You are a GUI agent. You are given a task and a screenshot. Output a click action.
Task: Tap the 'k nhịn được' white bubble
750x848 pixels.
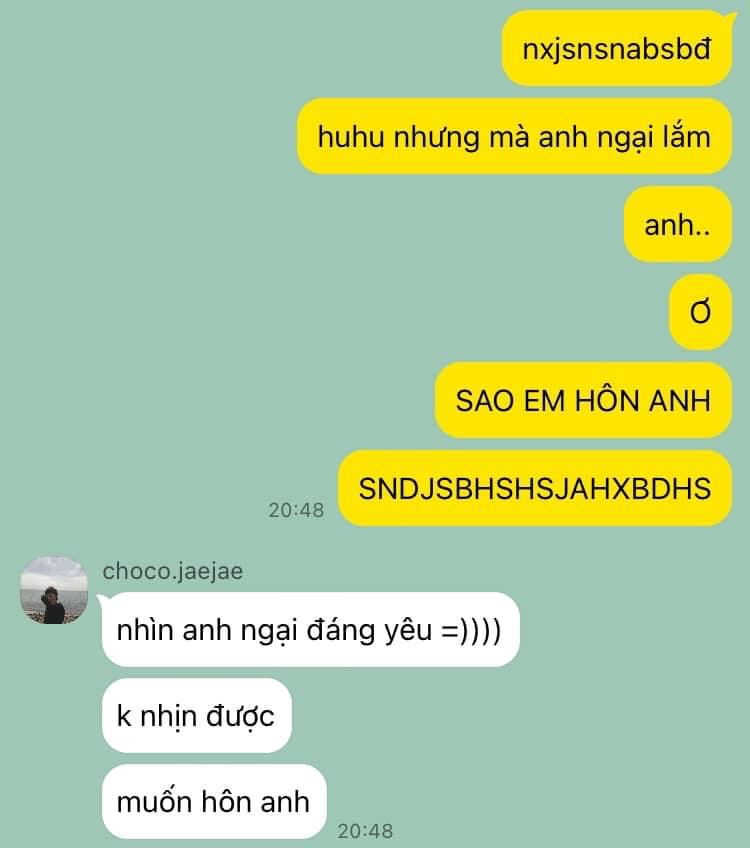tap(197, 716)
